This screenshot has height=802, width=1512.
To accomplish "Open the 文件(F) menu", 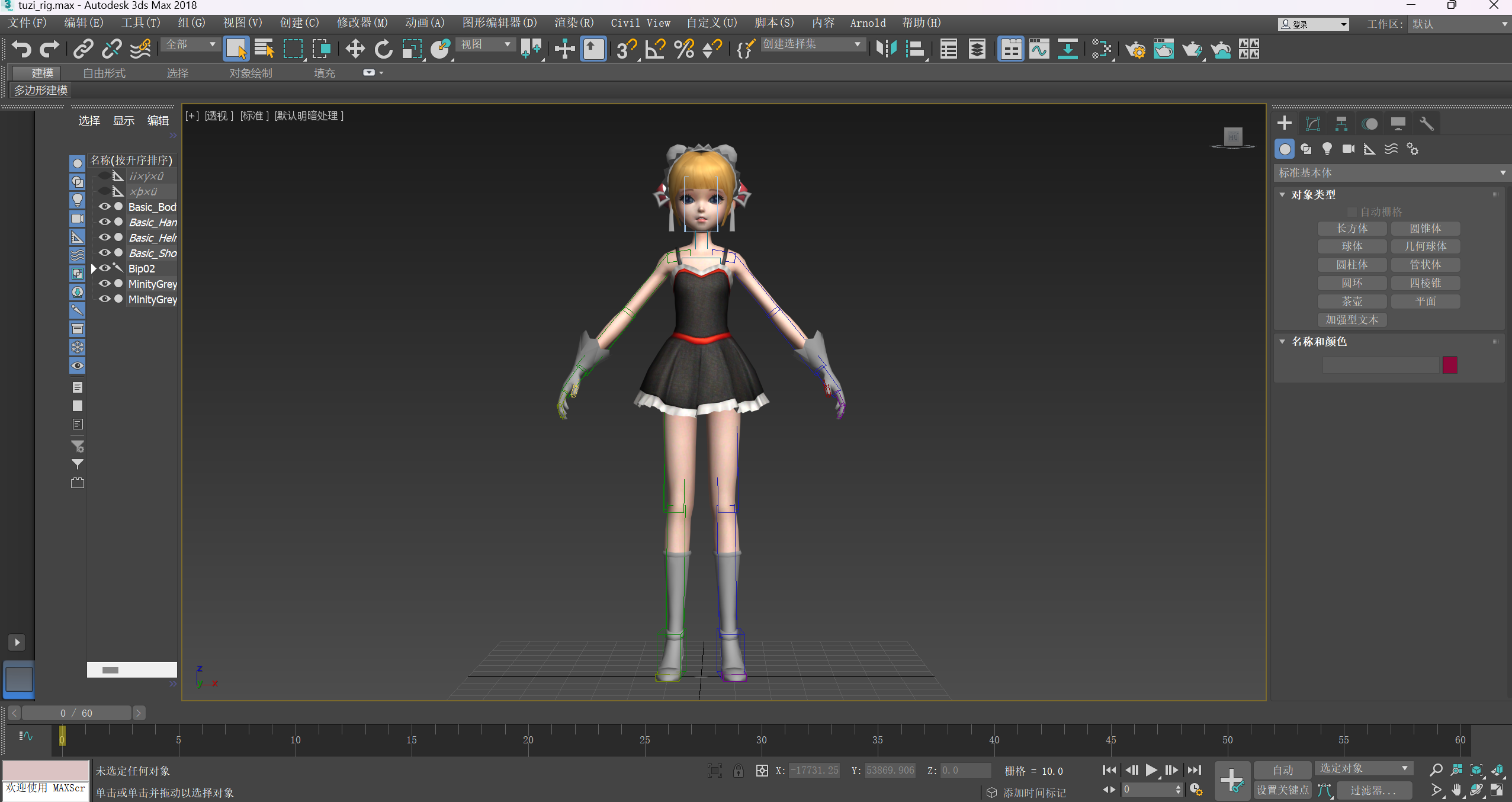I will point(27,23).
